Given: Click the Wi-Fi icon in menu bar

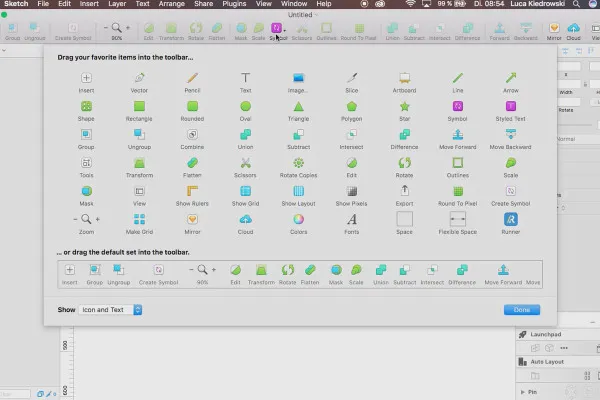Looking at the screenshot, I should (410, 4).
